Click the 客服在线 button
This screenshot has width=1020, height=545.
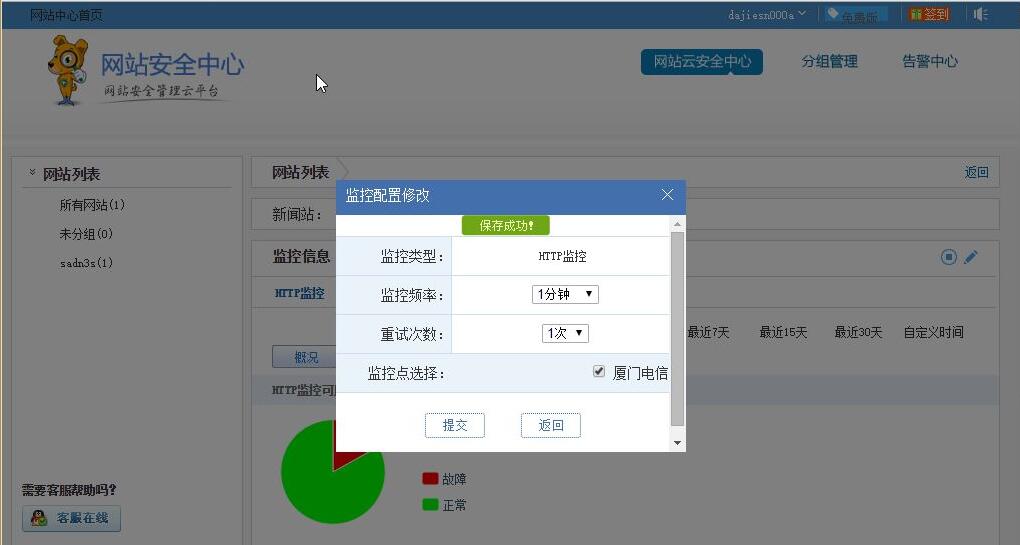tap(72, 518)
